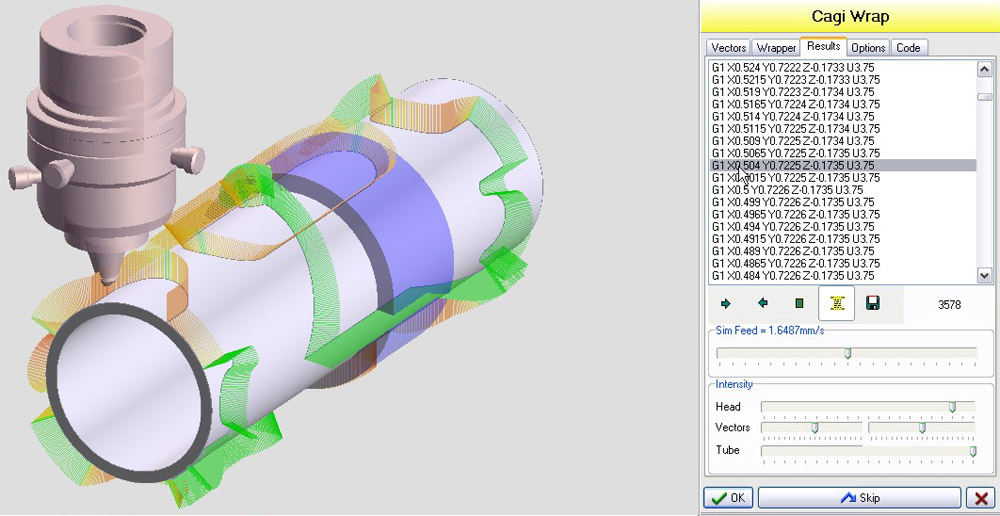Switch to the Code tab
This screenshot has height=516, width=1000.
(x=908, y=48)
